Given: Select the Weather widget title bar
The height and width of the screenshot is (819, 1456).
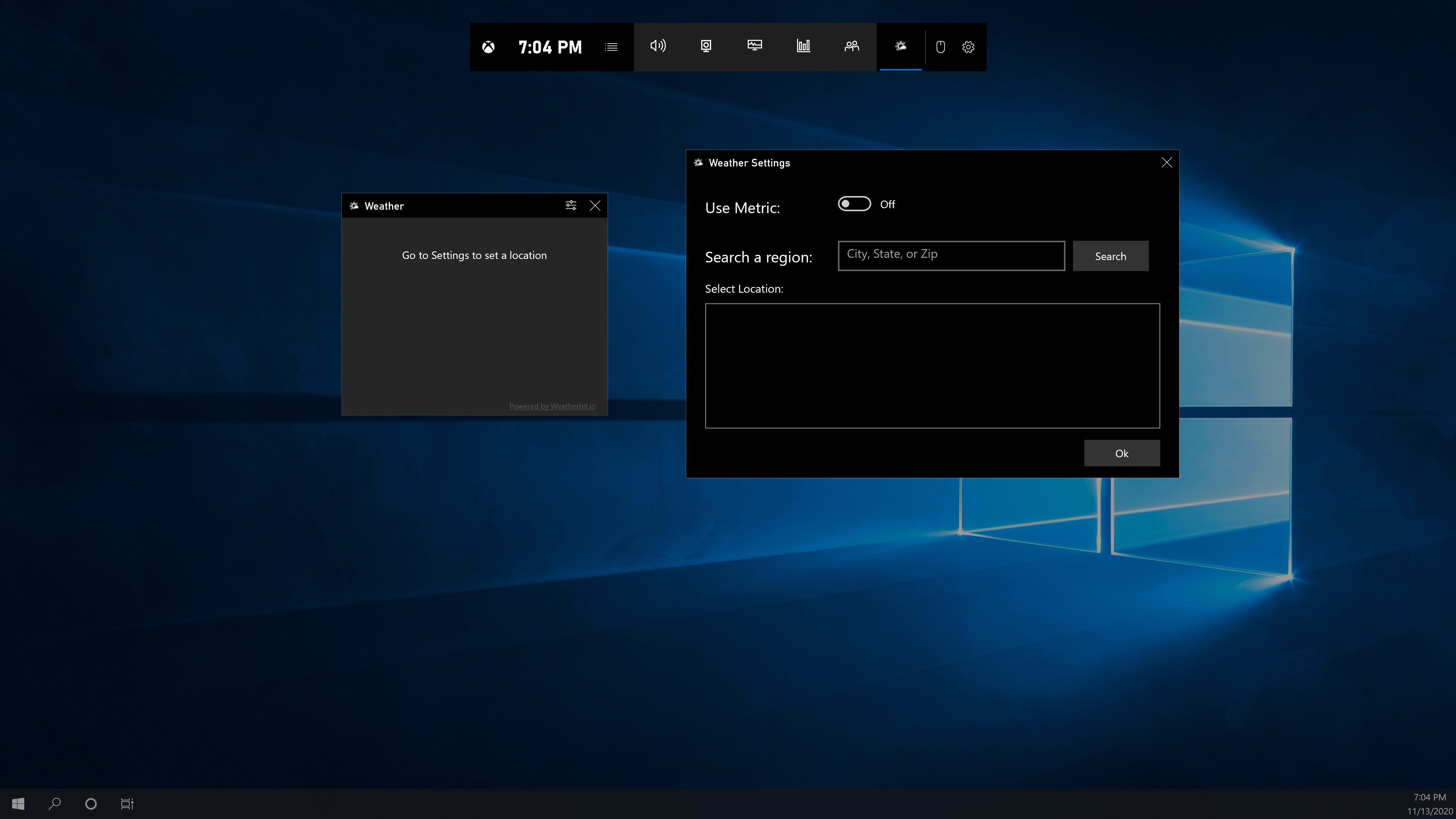Looking at the screenshot, I should (x=452, y=205).
